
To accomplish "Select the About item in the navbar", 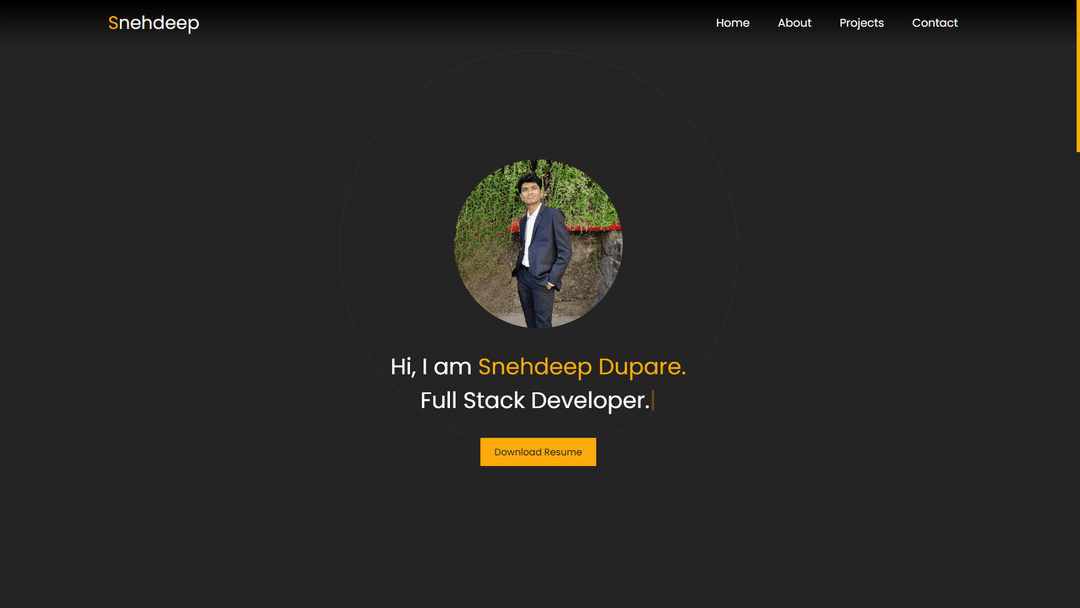I will pos(794,22).
